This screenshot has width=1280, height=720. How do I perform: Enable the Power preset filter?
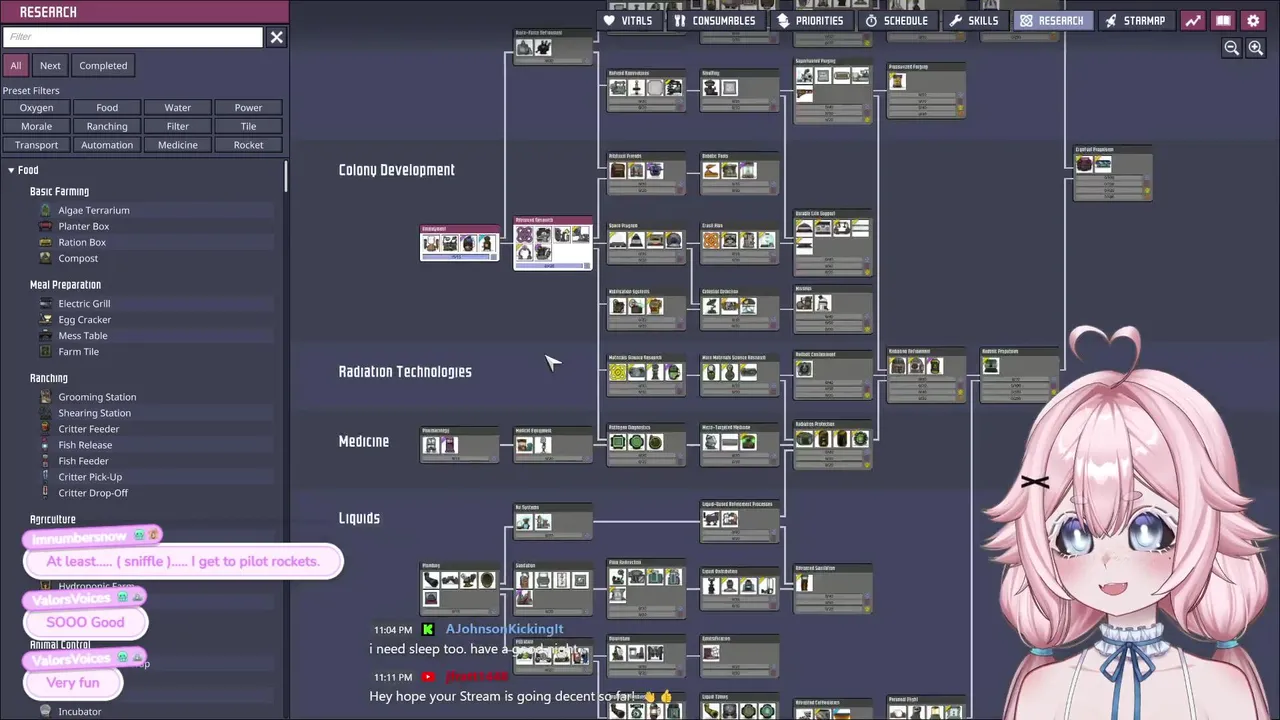(248, 107)
